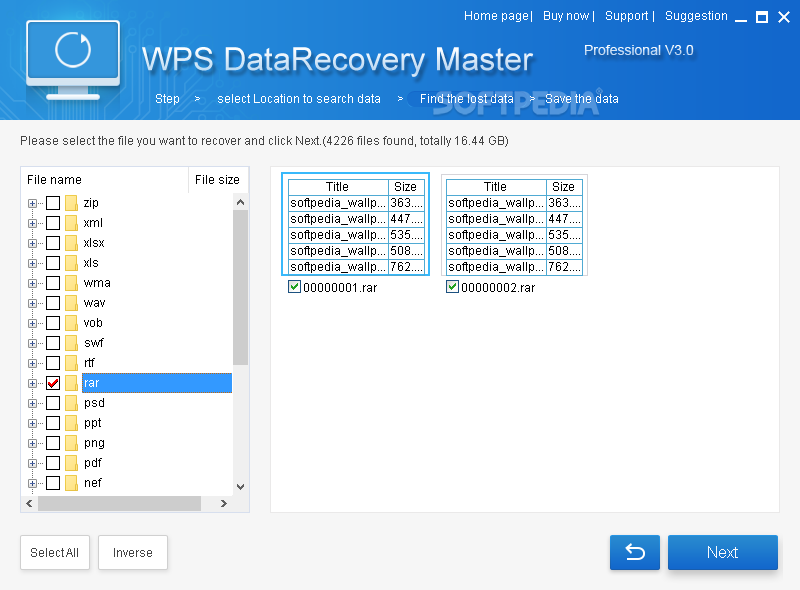The width and height of the screenshot is (800, 590).
Task: Maximize the application window
Action: pos(762,17)
